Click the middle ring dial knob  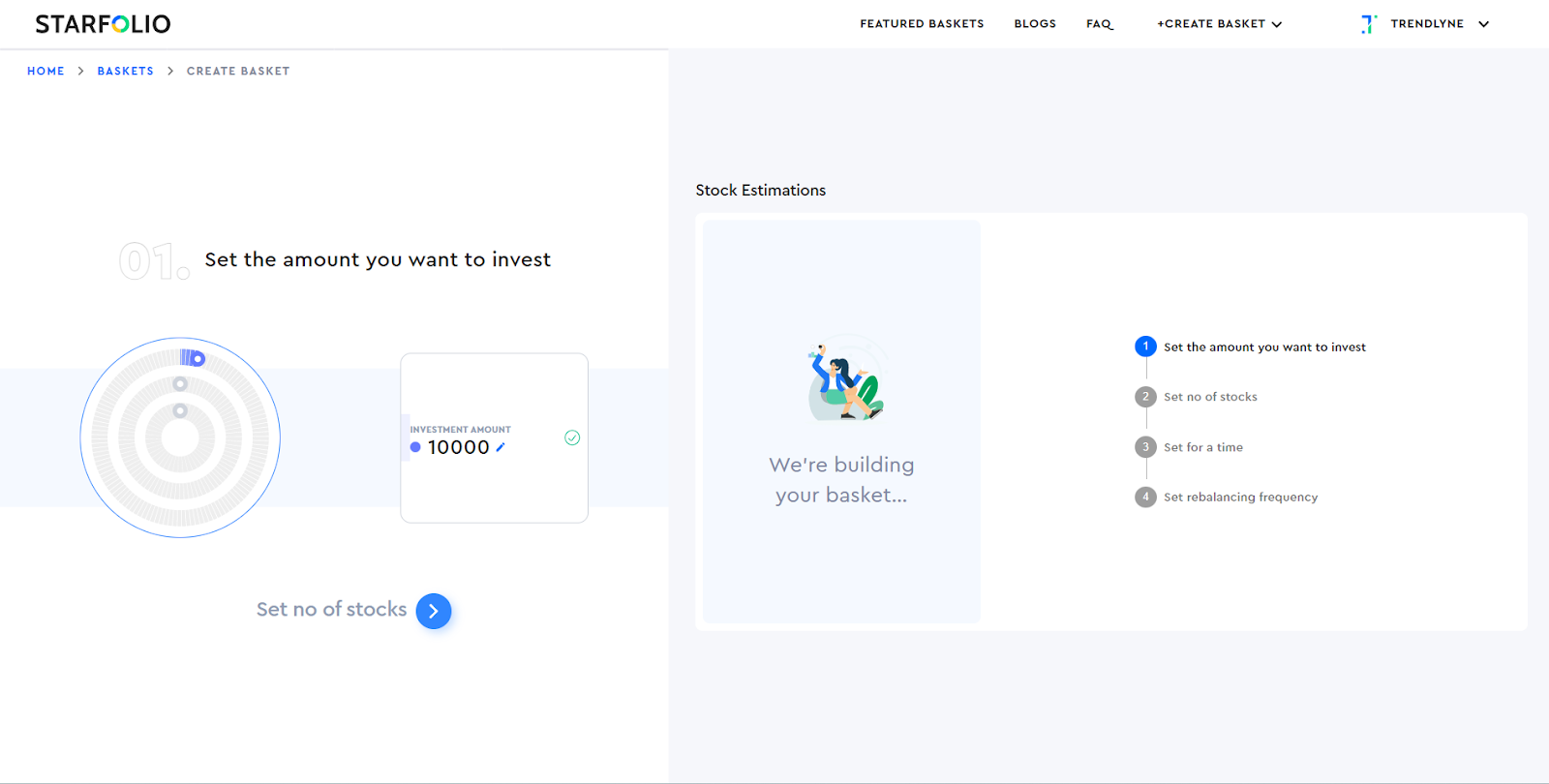(x=180, y=384)
